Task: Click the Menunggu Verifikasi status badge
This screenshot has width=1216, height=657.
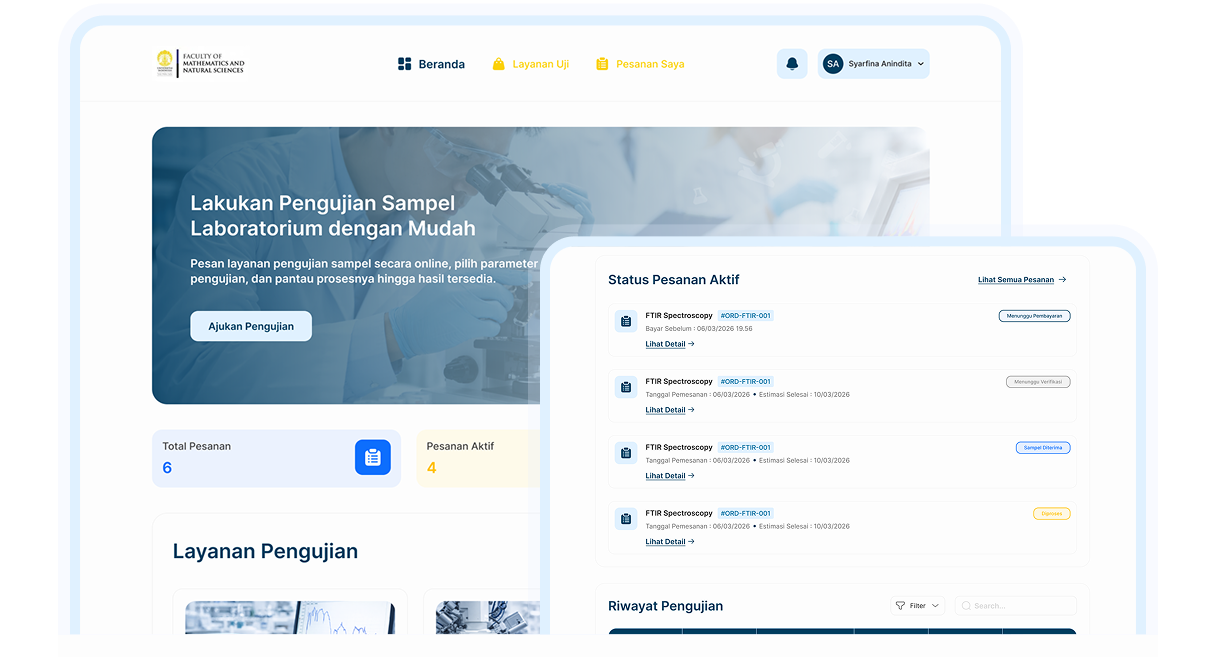Action: (1038, 382)
